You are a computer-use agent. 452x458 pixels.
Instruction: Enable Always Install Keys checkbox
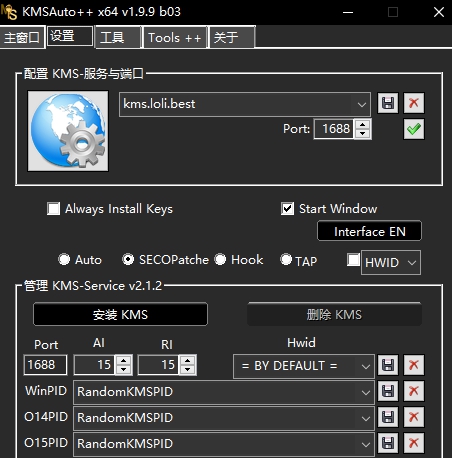[54, 209]
